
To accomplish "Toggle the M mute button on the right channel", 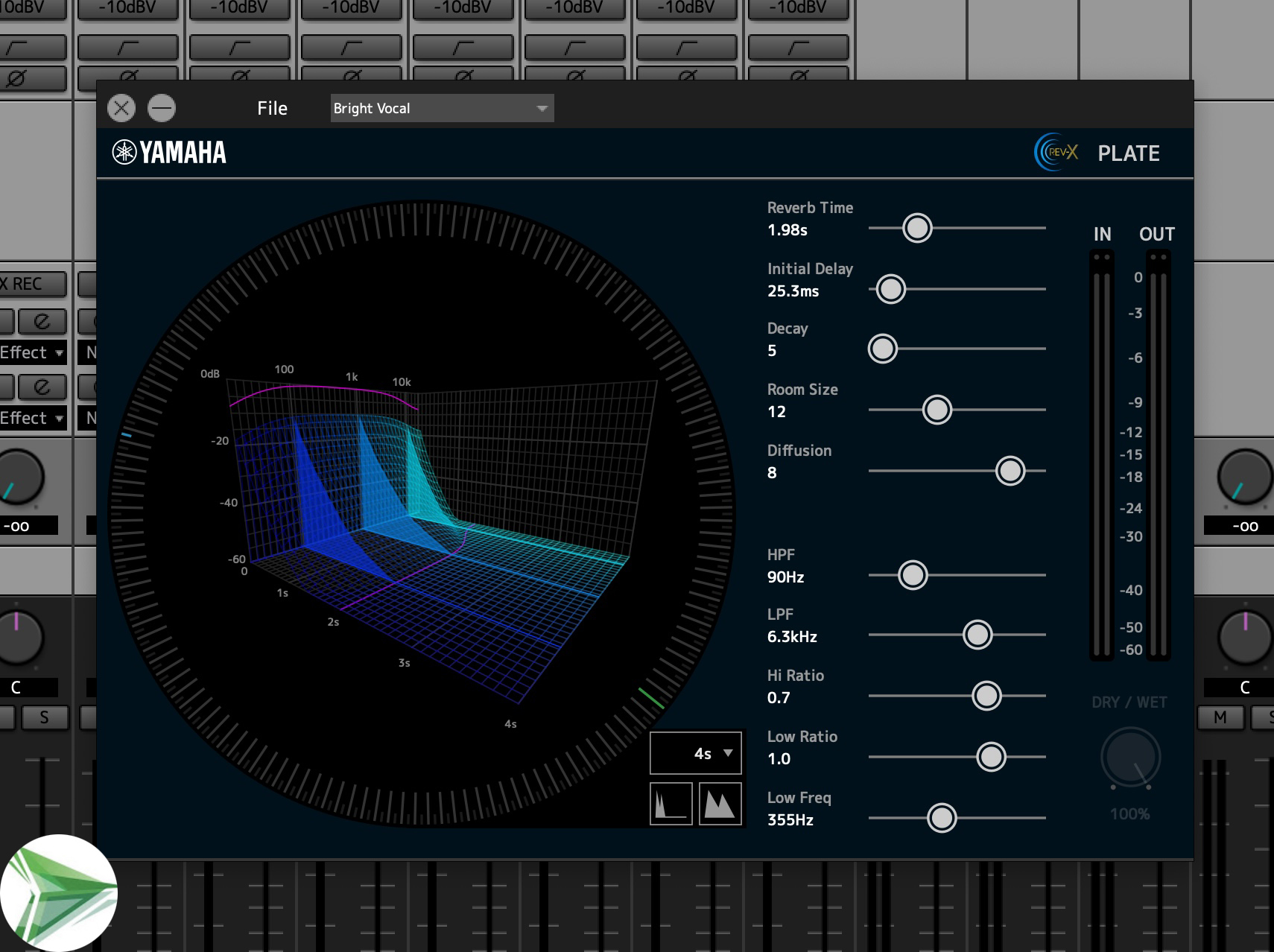I will pyautogui.click(x=1220, y=717).
